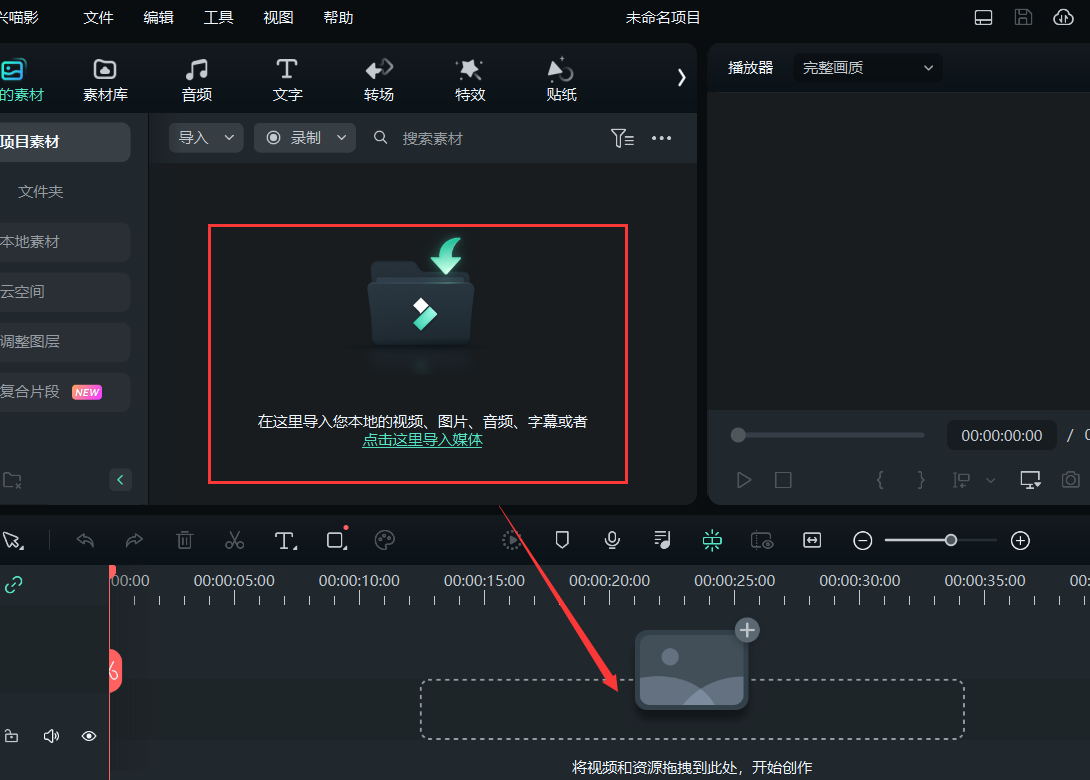Click the scissors split icon in timeline toolbar
The image size is (1090, 780).
[x=234, y=540]
